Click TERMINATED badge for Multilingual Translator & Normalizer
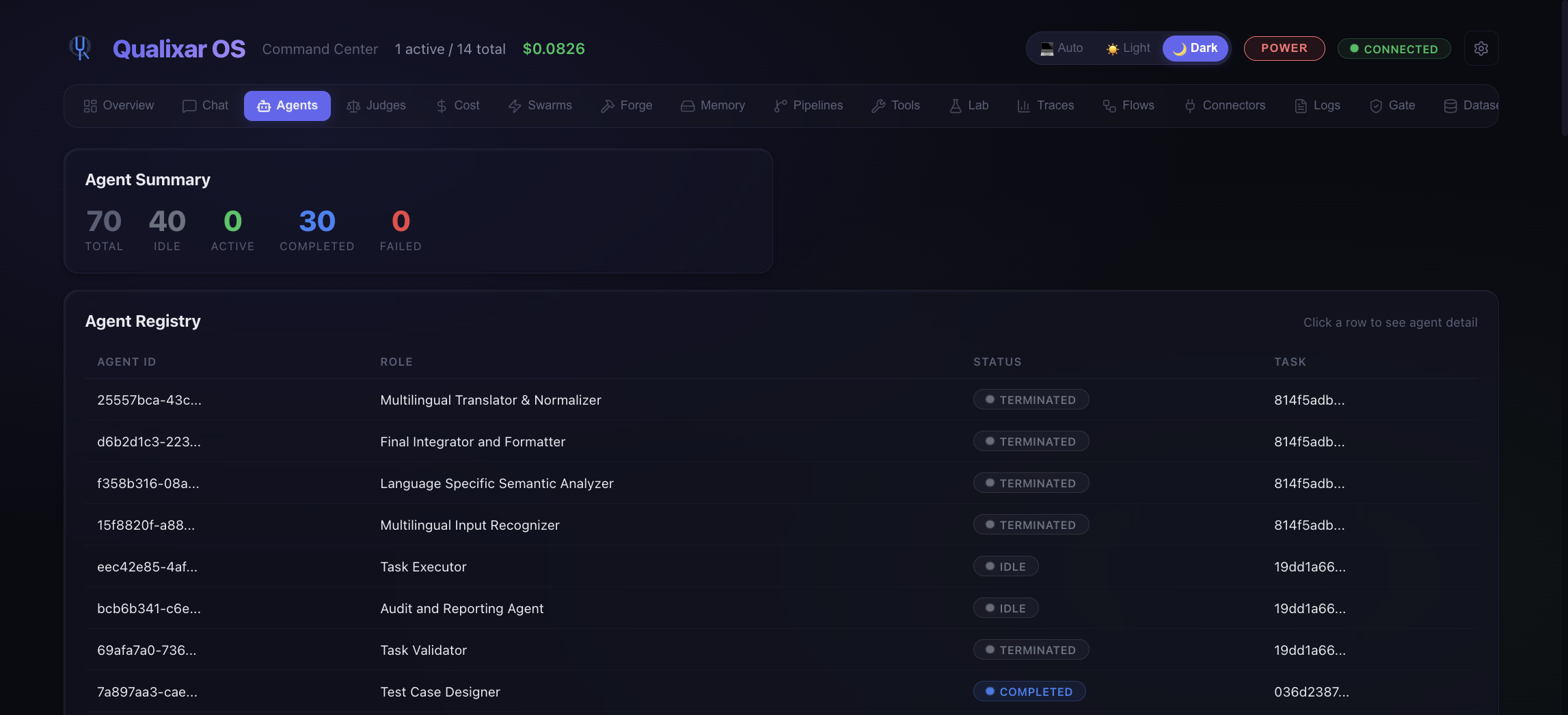1568x715 pixels. 1031,400
